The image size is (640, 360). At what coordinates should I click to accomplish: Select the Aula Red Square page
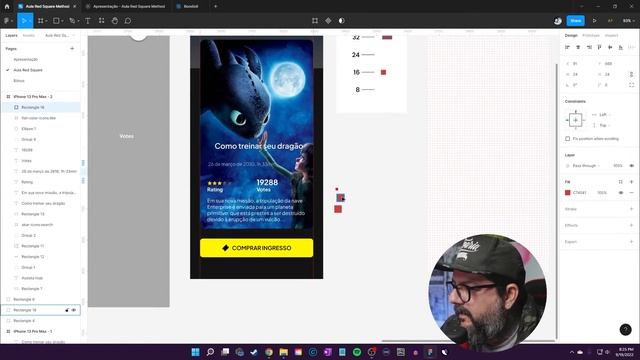click(28, 70)
